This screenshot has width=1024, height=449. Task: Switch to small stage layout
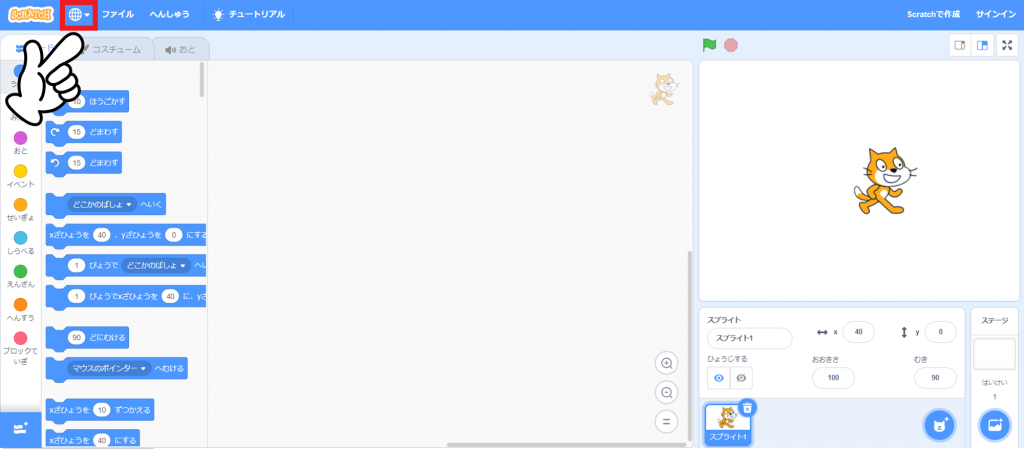[959, 46]
